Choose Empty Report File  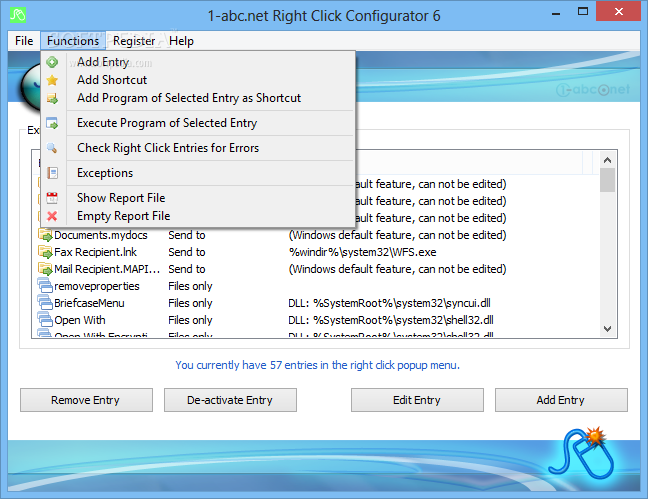(198, 216)
